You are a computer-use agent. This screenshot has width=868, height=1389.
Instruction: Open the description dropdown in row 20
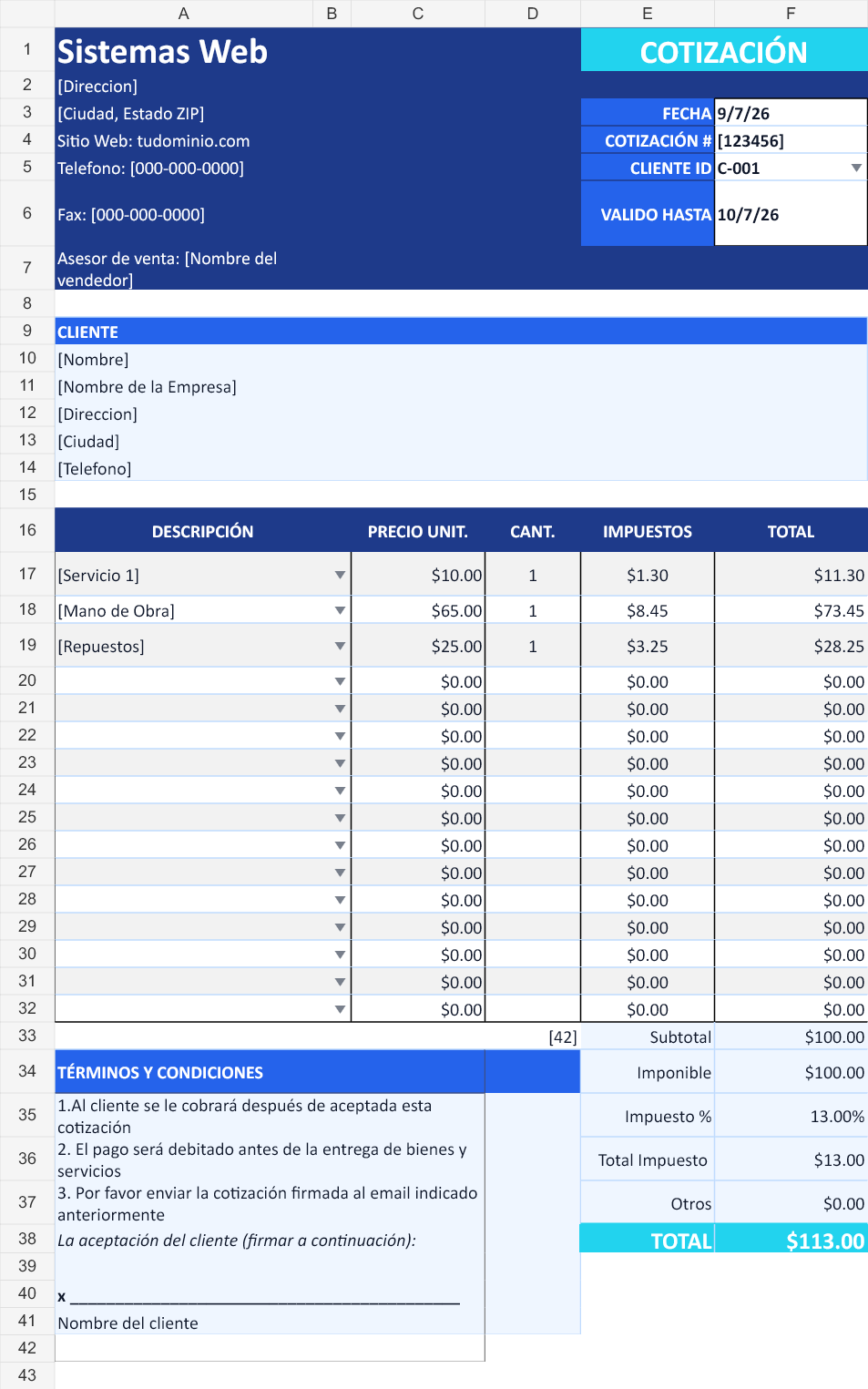(340, 681)
